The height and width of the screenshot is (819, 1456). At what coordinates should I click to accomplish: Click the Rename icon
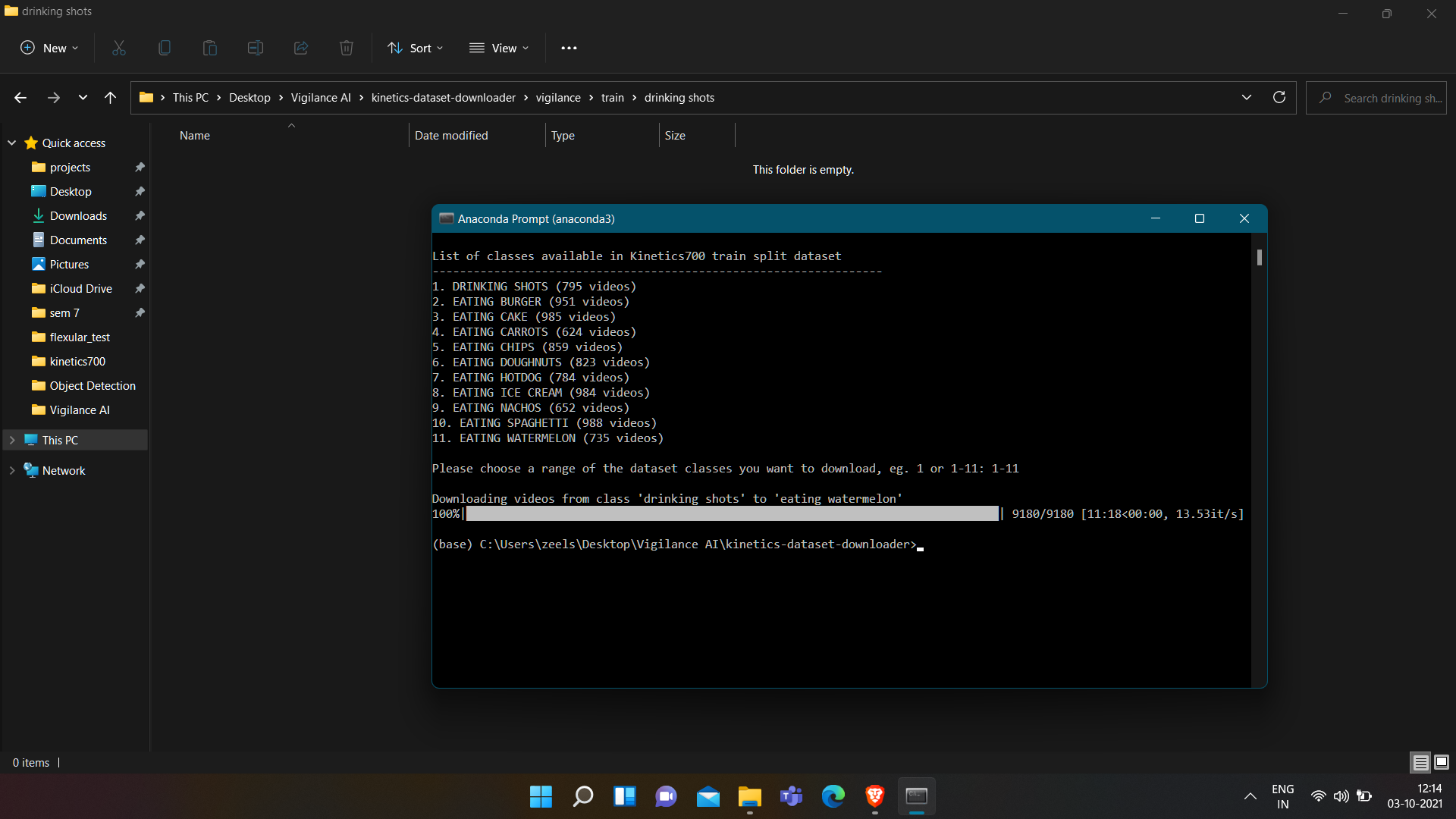click(255, 48)
